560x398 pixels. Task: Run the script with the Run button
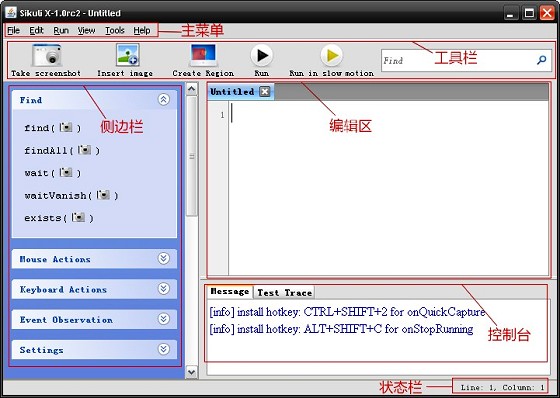point(262,55)
